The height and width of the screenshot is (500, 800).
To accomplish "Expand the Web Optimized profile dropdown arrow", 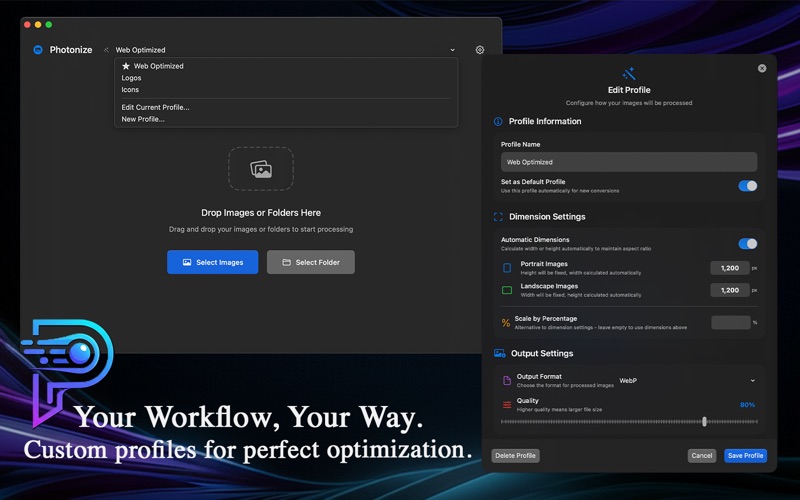I will point(453,50).
